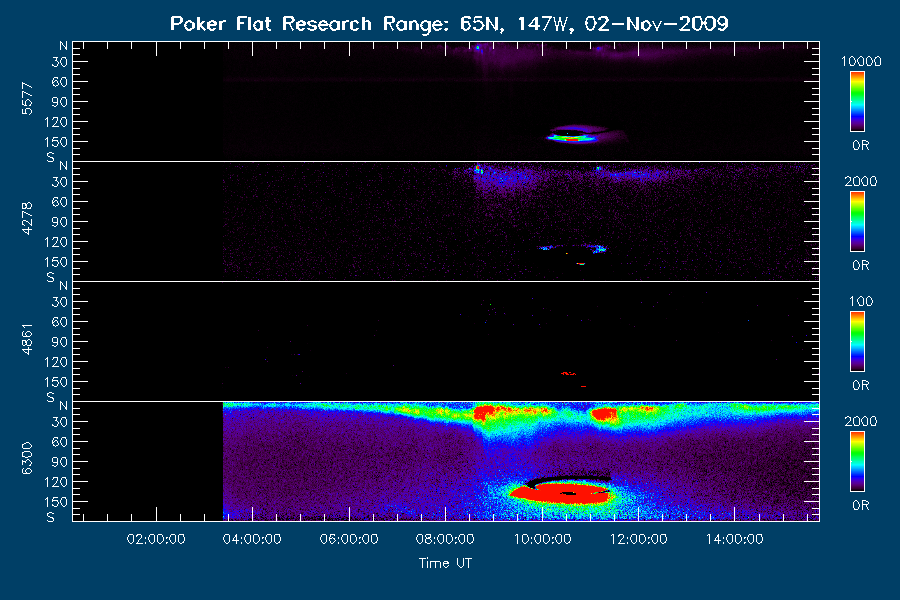Click the 30 tick label on the 5577 panel

tap(60, 62)
